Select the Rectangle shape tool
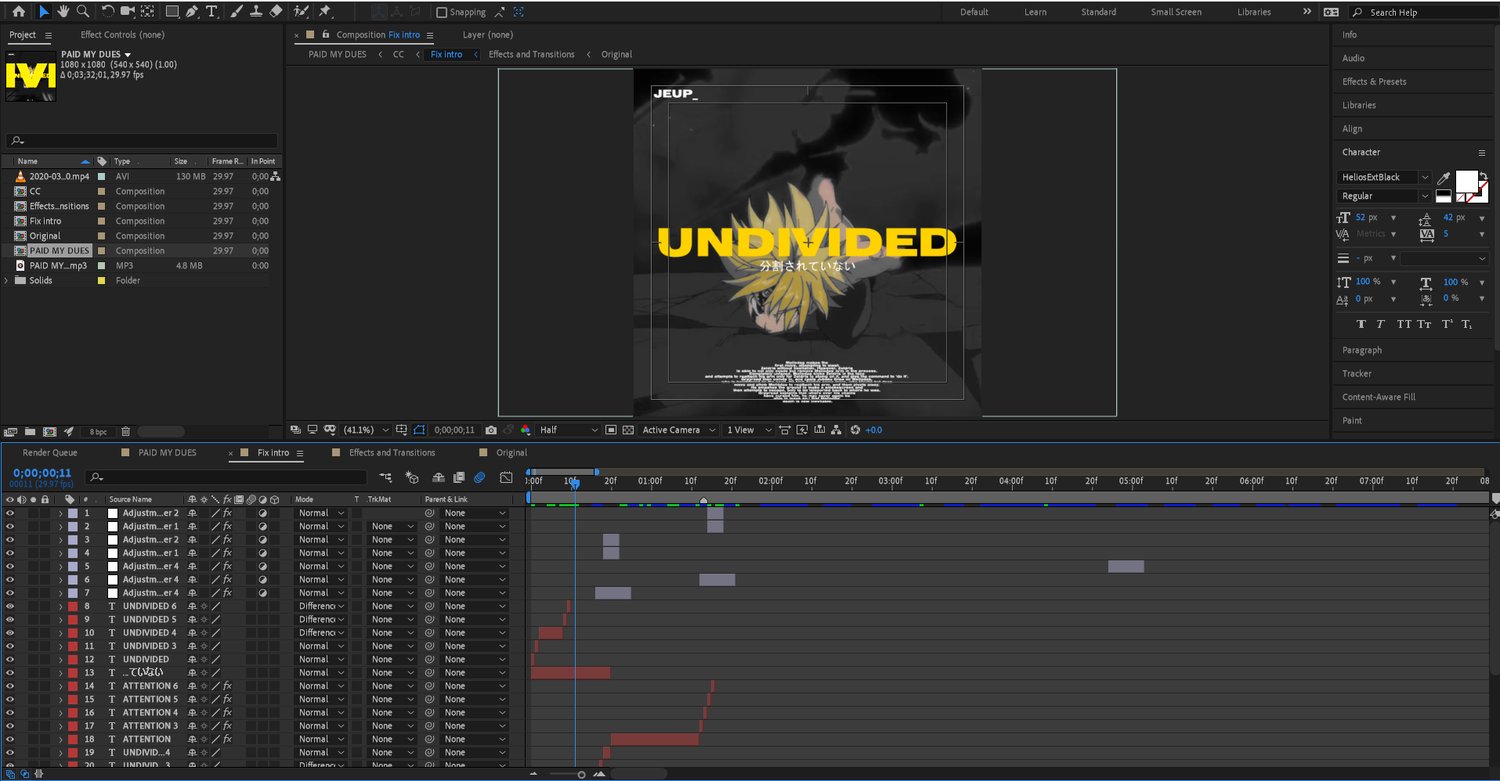 point(172,11)
